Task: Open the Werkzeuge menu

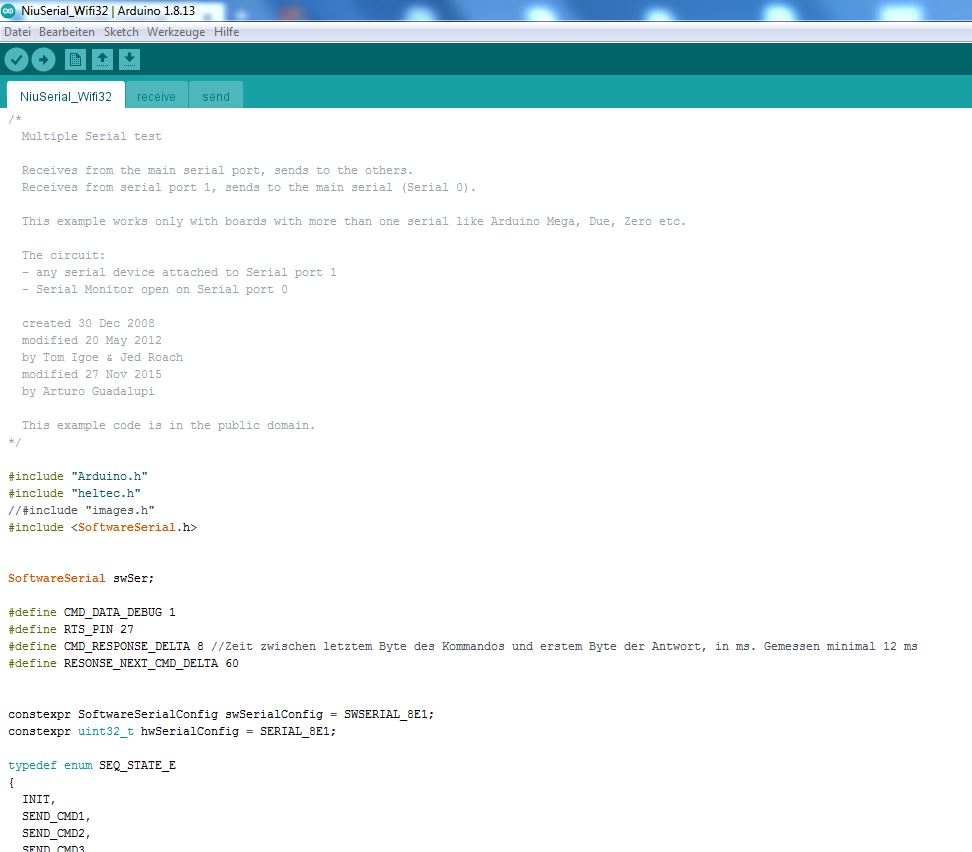Action: click(176, 32)
